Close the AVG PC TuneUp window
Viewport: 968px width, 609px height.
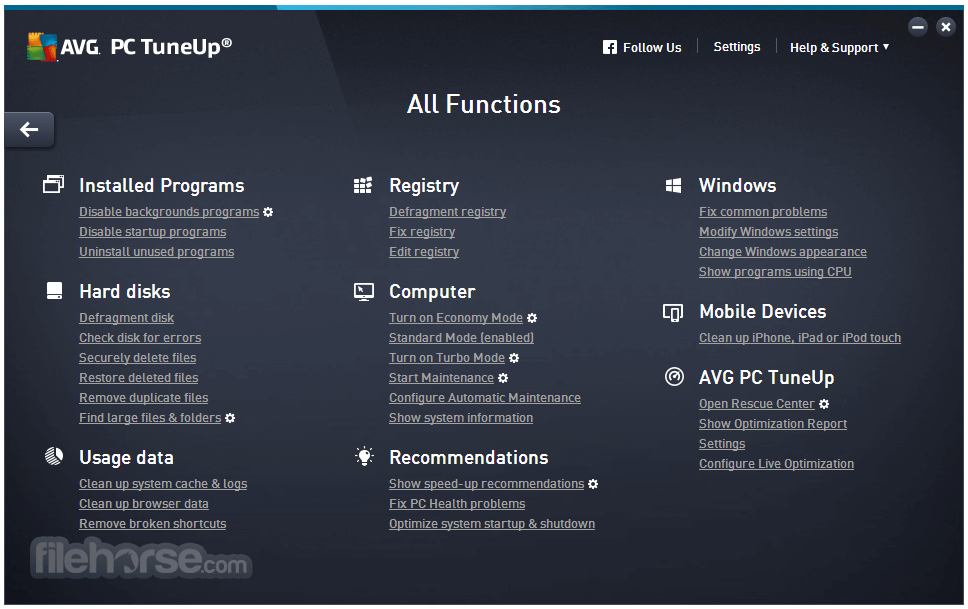[946, 27]
